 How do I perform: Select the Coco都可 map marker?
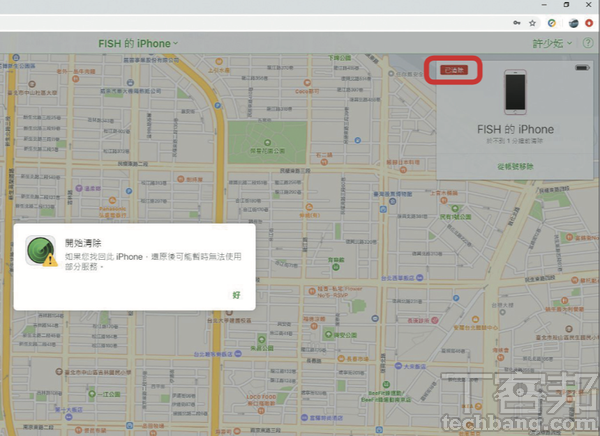pos(307,83)
